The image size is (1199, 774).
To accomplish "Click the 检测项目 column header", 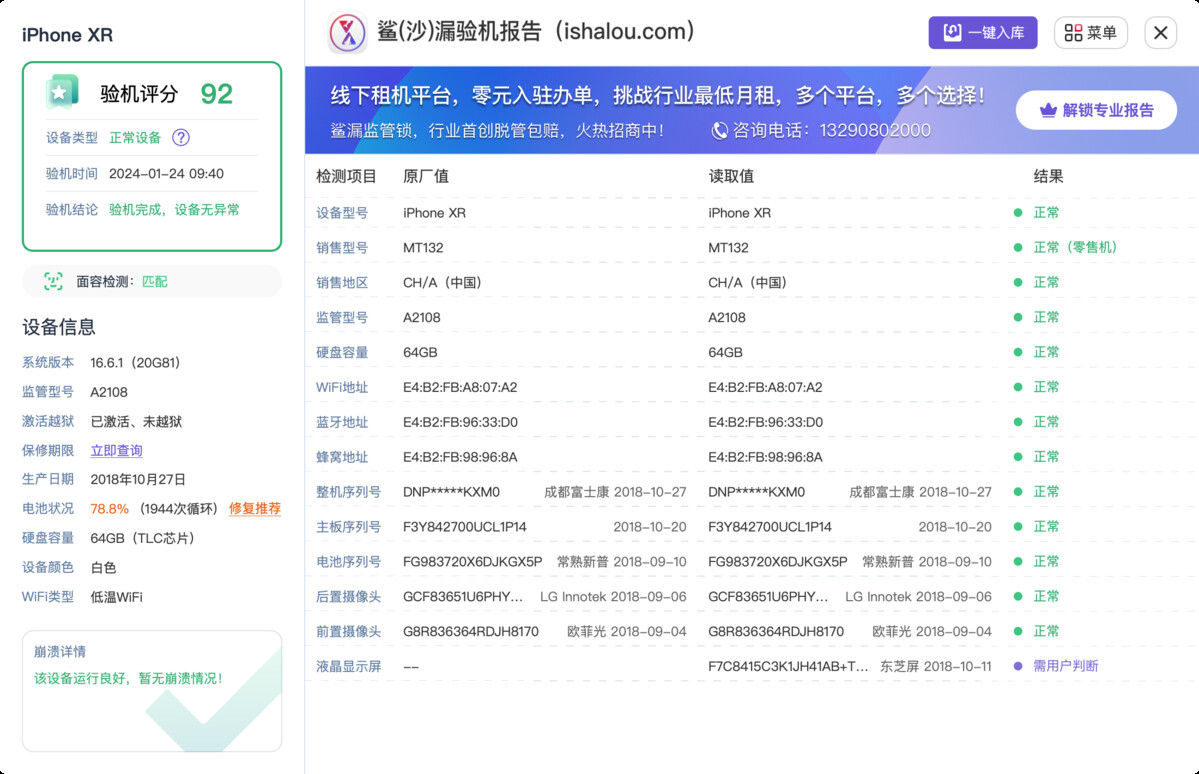I will 346,177.
